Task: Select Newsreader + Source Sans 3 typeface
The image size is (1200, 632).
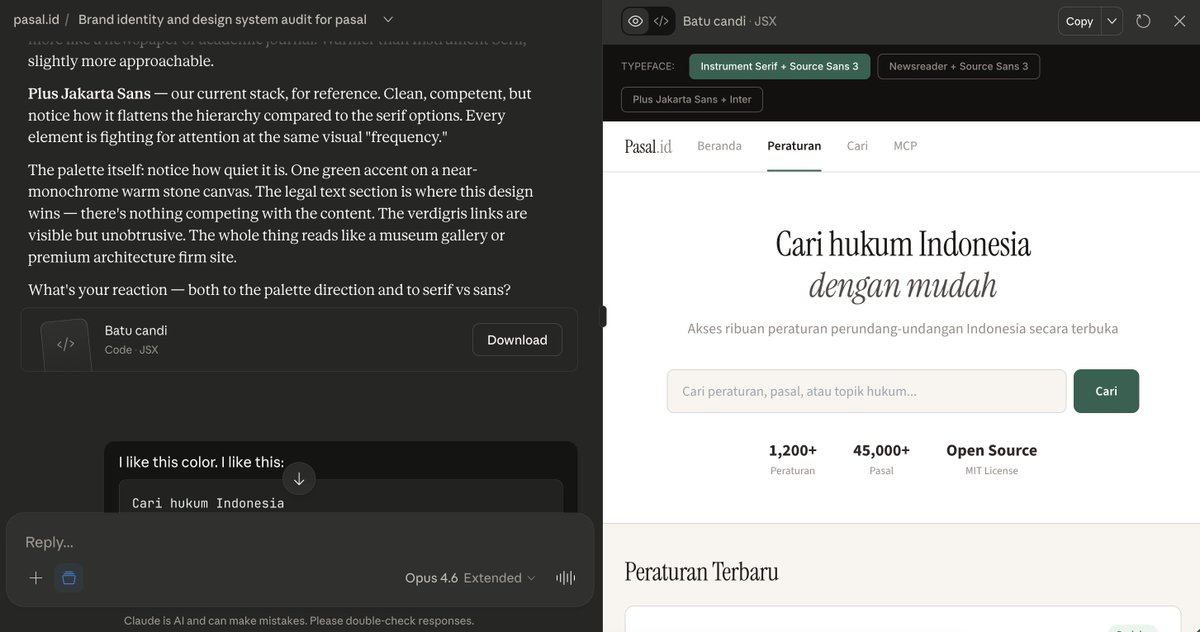Action: [x=959, y=66]
